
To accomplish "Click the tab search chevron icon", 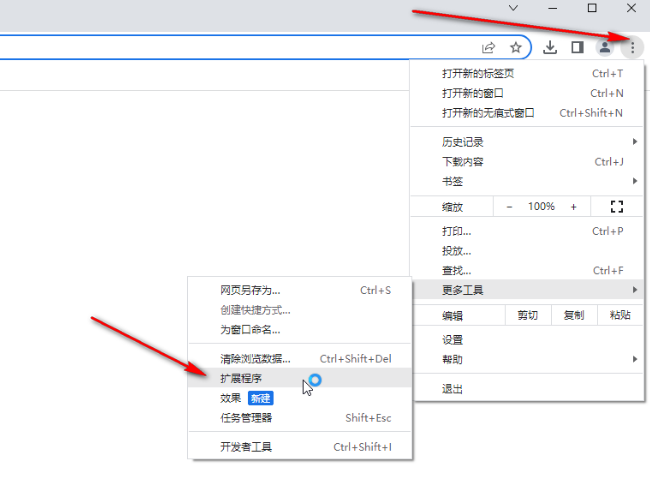I will 513,8.
